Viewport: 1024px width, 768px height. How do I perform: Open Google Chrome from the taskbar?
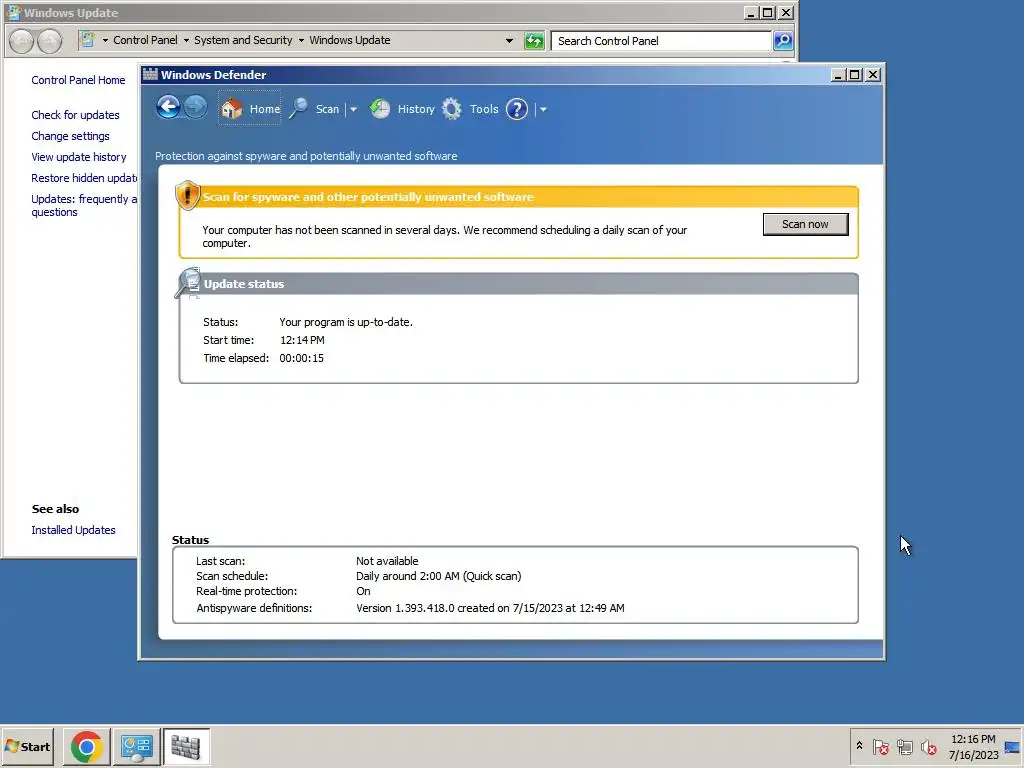87,746
